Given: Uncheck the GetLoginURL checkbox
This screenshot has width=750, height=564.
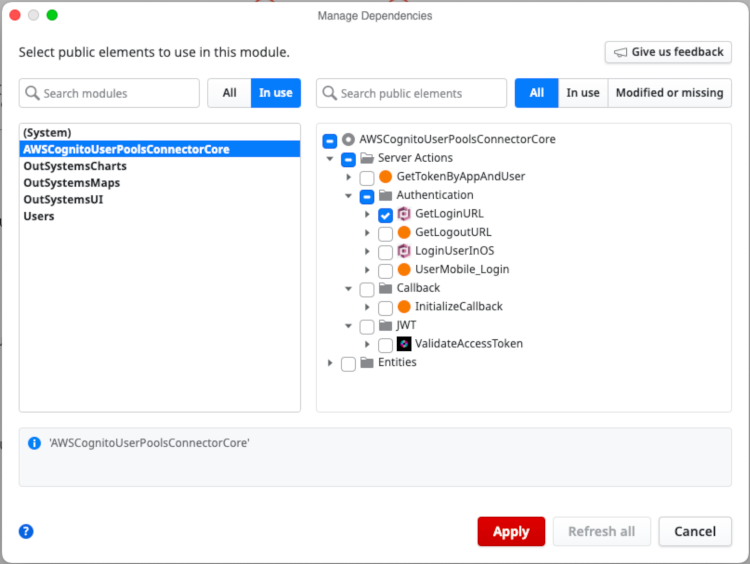Looking at the screenshot, I should tap(386, 215).
